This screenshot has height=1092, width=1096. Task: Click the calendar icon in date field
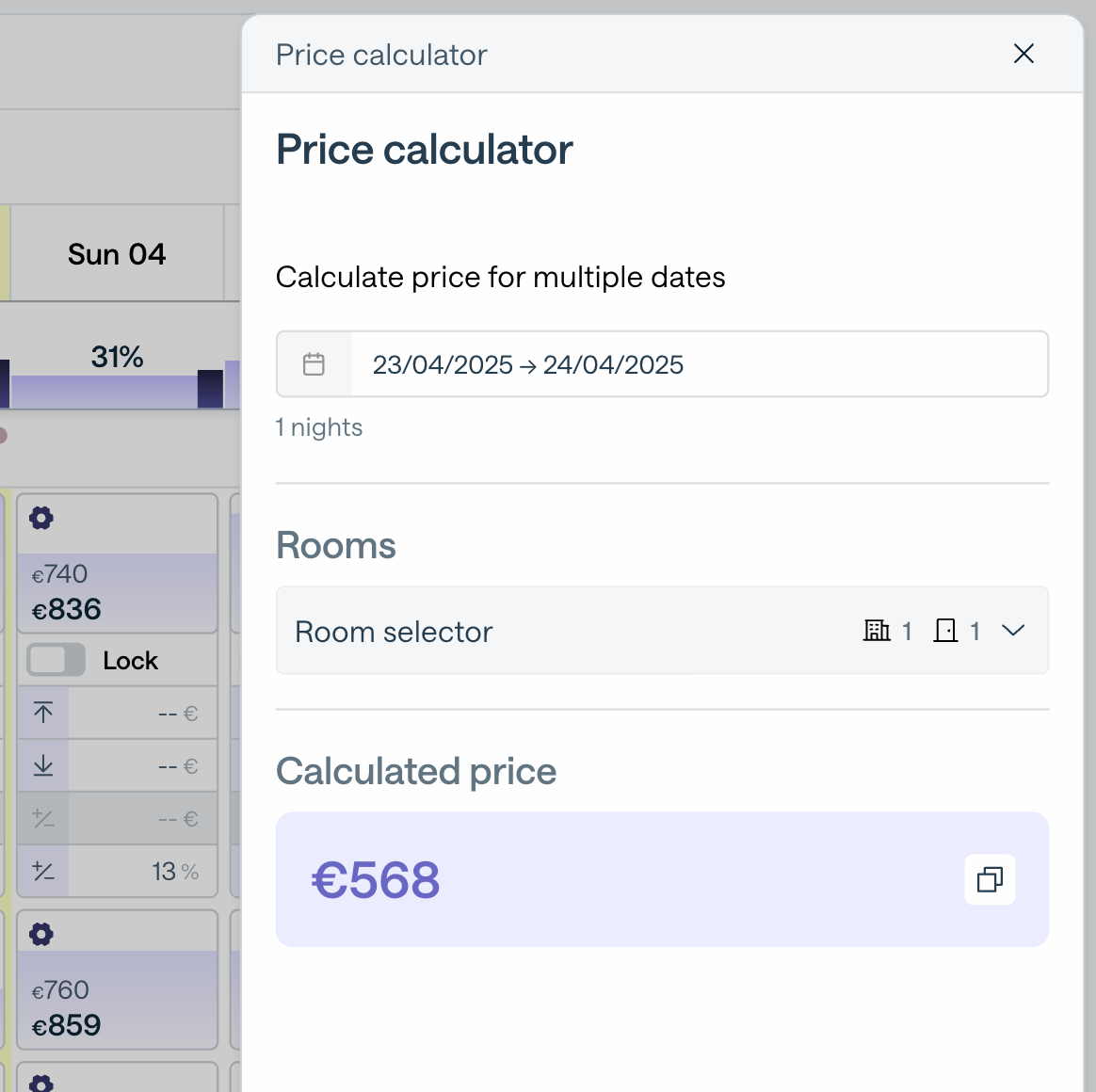pos(314,364)
